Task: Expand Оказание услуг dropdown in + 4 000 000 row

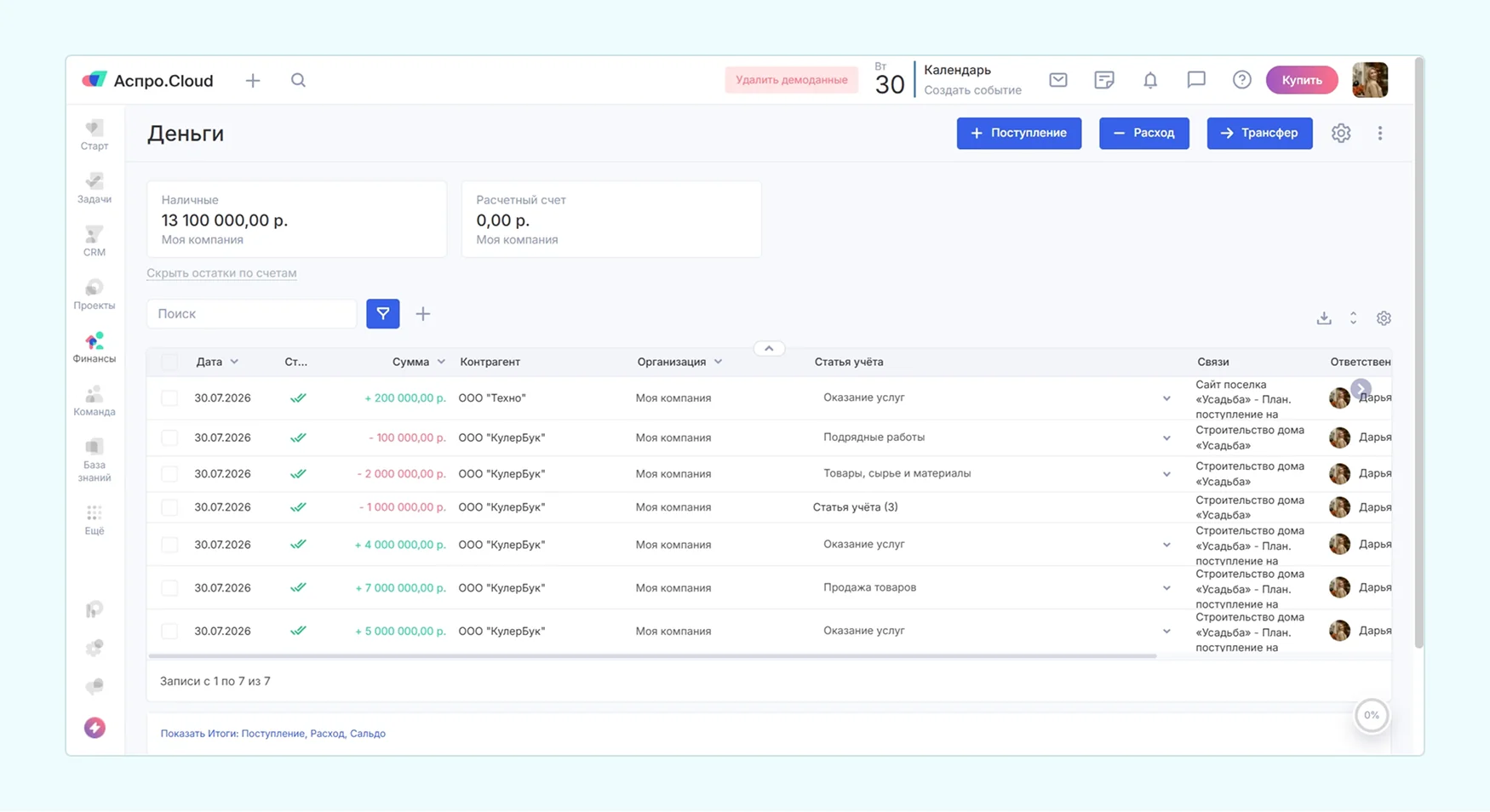Action: [1166, 545]
